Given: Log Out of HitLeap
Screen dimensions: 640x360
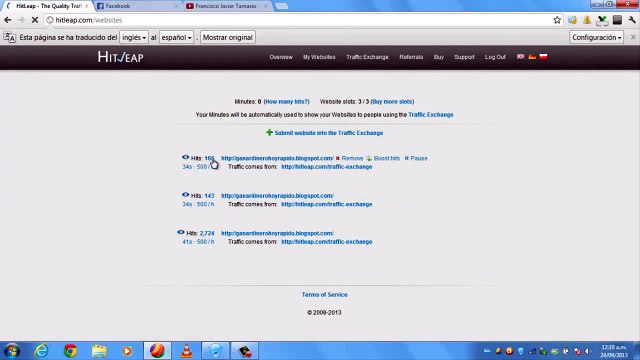Looking at the screenshot, I should pyautogui.click(x=495, y=57).
